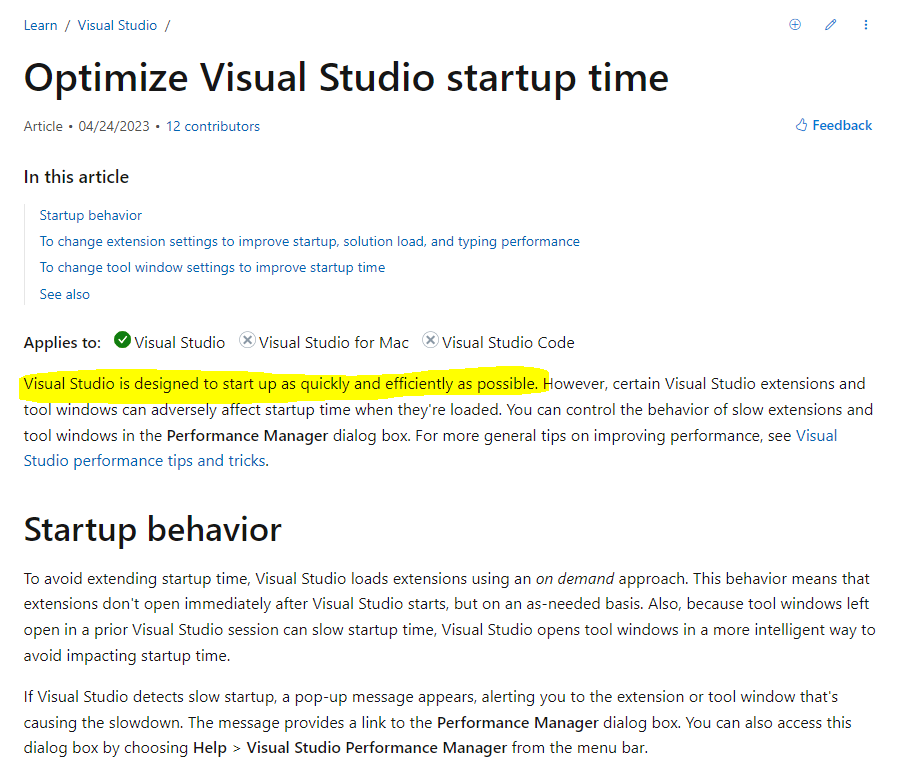Jump to the See also link
The image size is (903, 770).
pos(64,294)
